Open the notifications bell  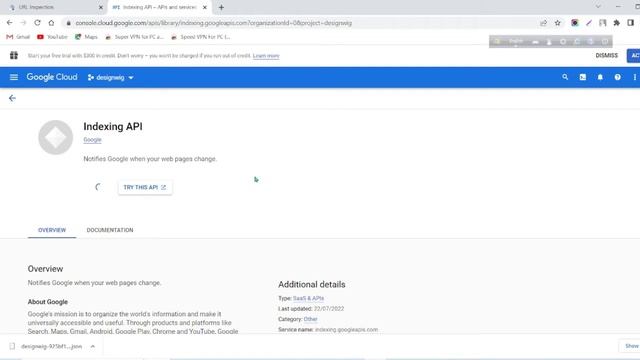[600, 77]
